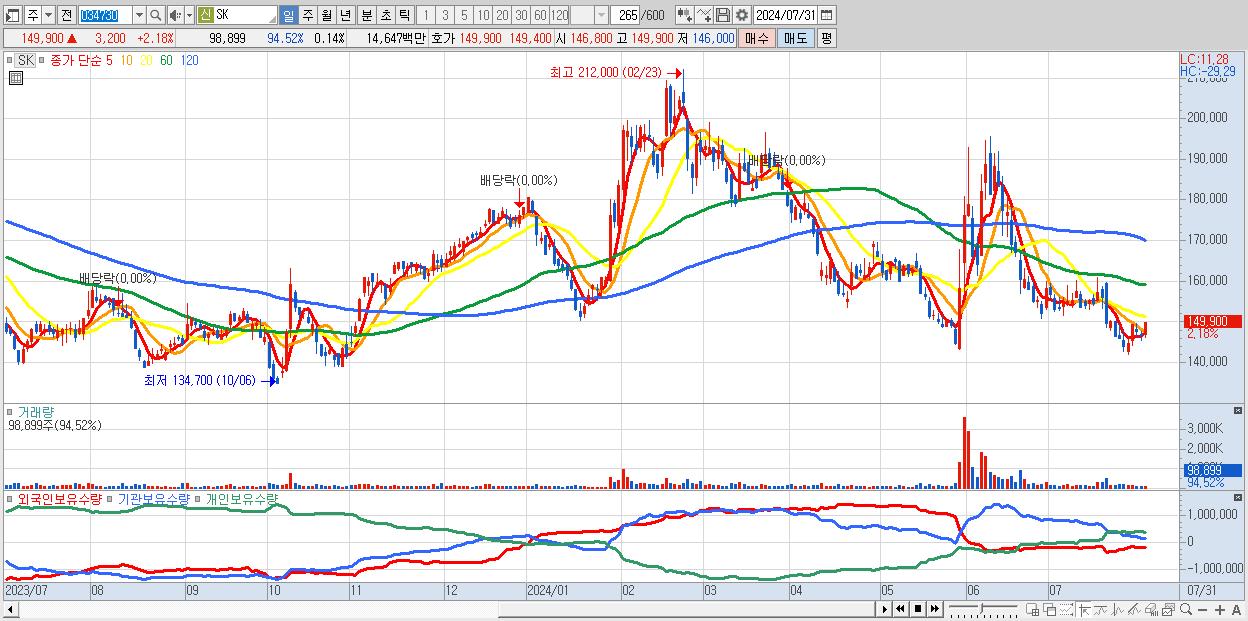
Task: Click the indicator add icon
Action: 685,15
